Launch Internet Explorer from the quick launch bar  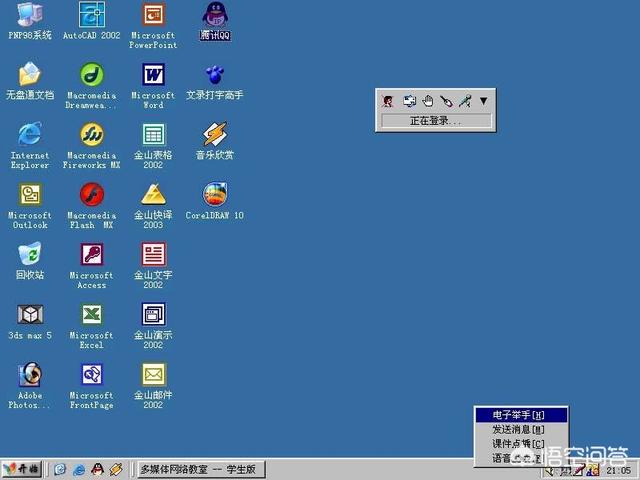pyautogui.click(x=79, y=469)
